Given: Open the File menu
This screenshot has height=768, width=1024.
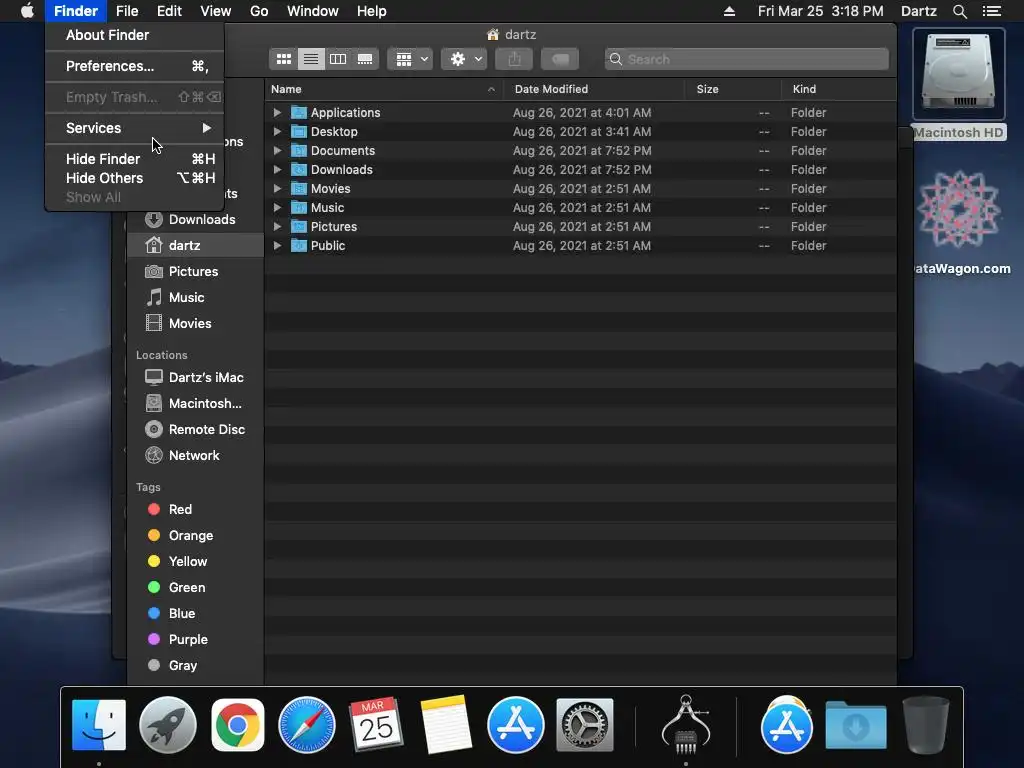Looking at the screenshot, I should (127, 11).
